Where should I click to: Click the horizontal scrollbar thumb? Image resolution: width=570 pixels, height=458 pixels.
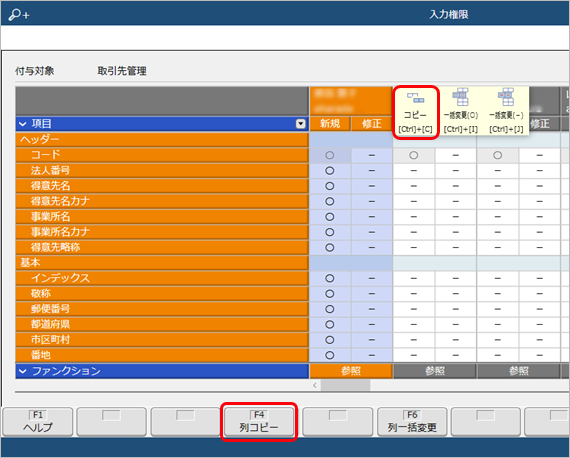click(345, 385)
